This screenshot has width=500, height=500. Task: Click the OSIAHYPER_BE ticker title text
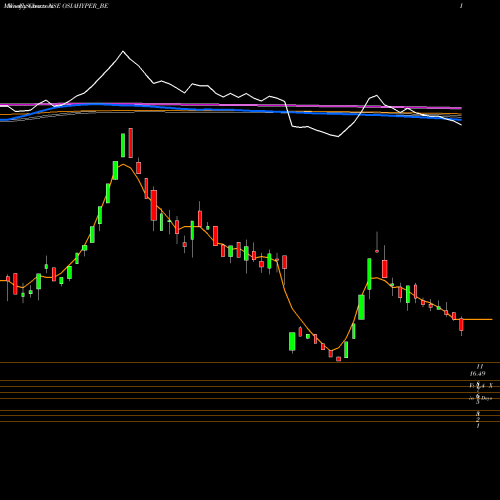tap(85, 6)
